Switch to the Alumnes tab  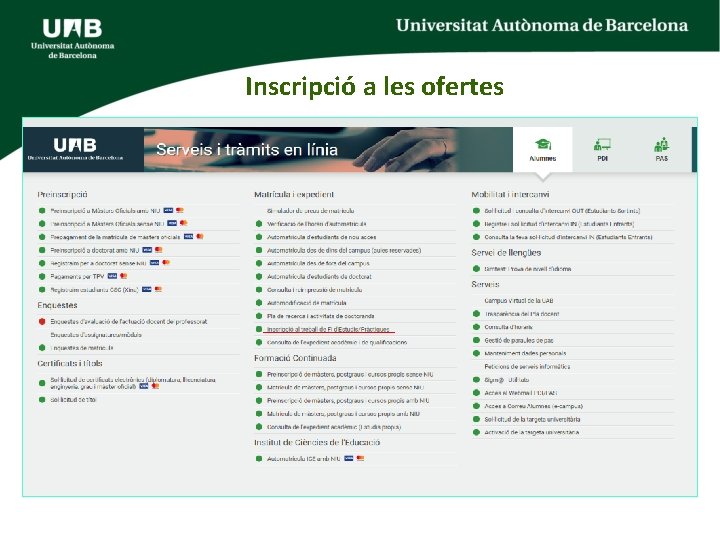pyautogui.click(x=542, y=150)
